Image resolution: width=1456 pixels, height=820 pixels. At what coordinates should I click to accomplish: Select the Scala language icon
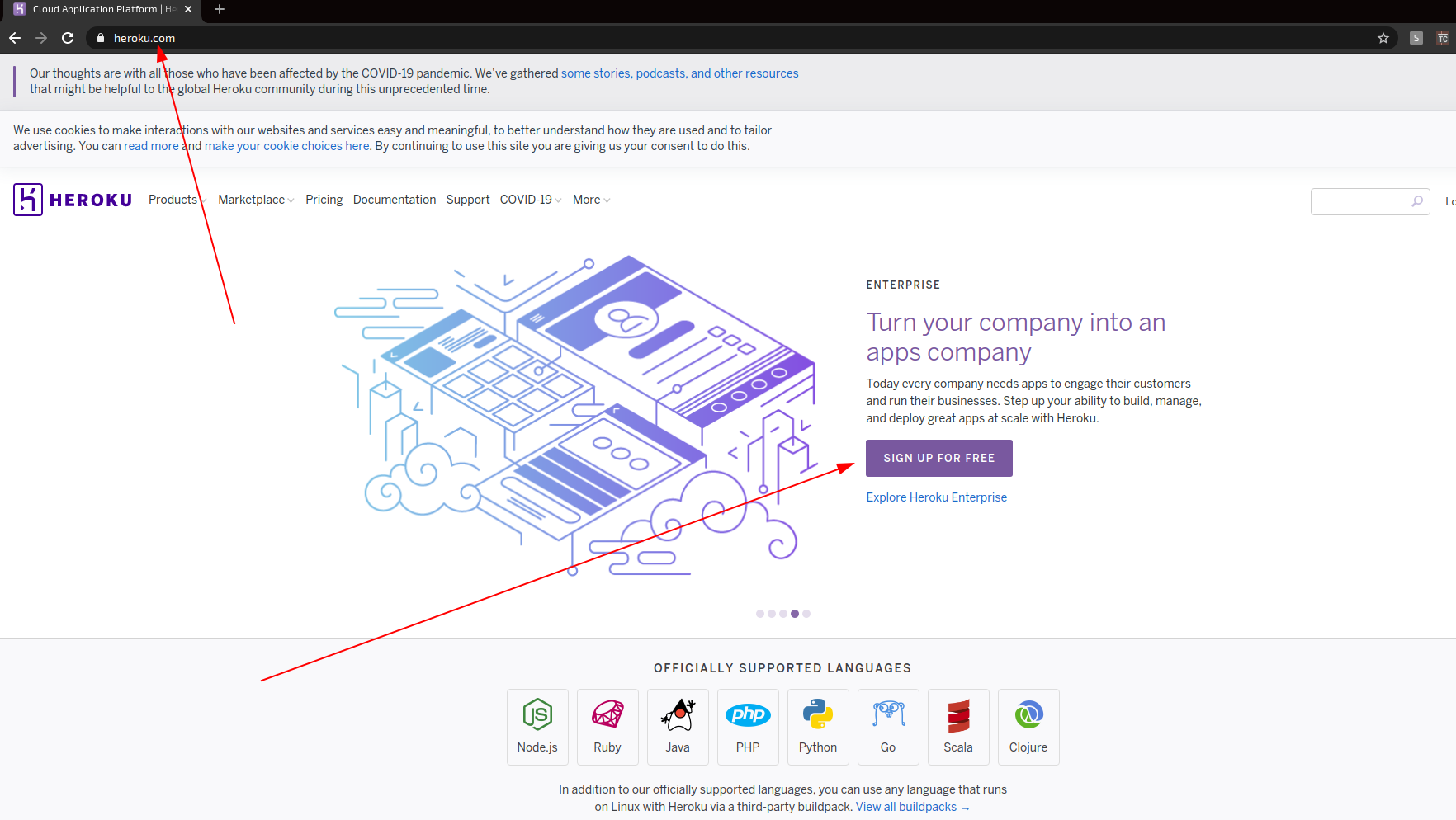click(958, 715)
